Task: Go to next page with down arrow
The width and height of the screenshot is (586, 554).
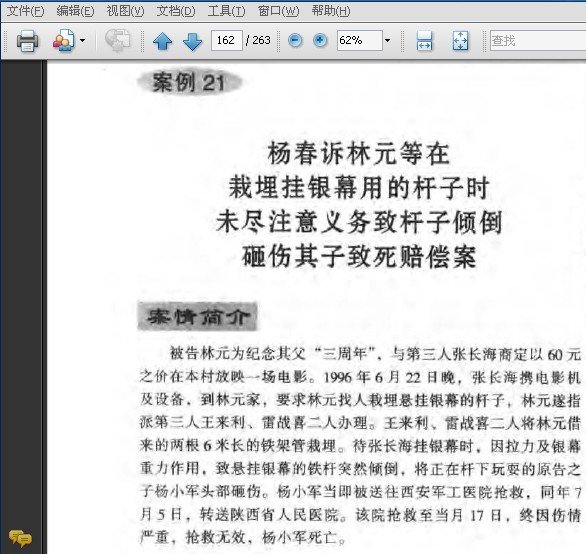Action: 192,41
